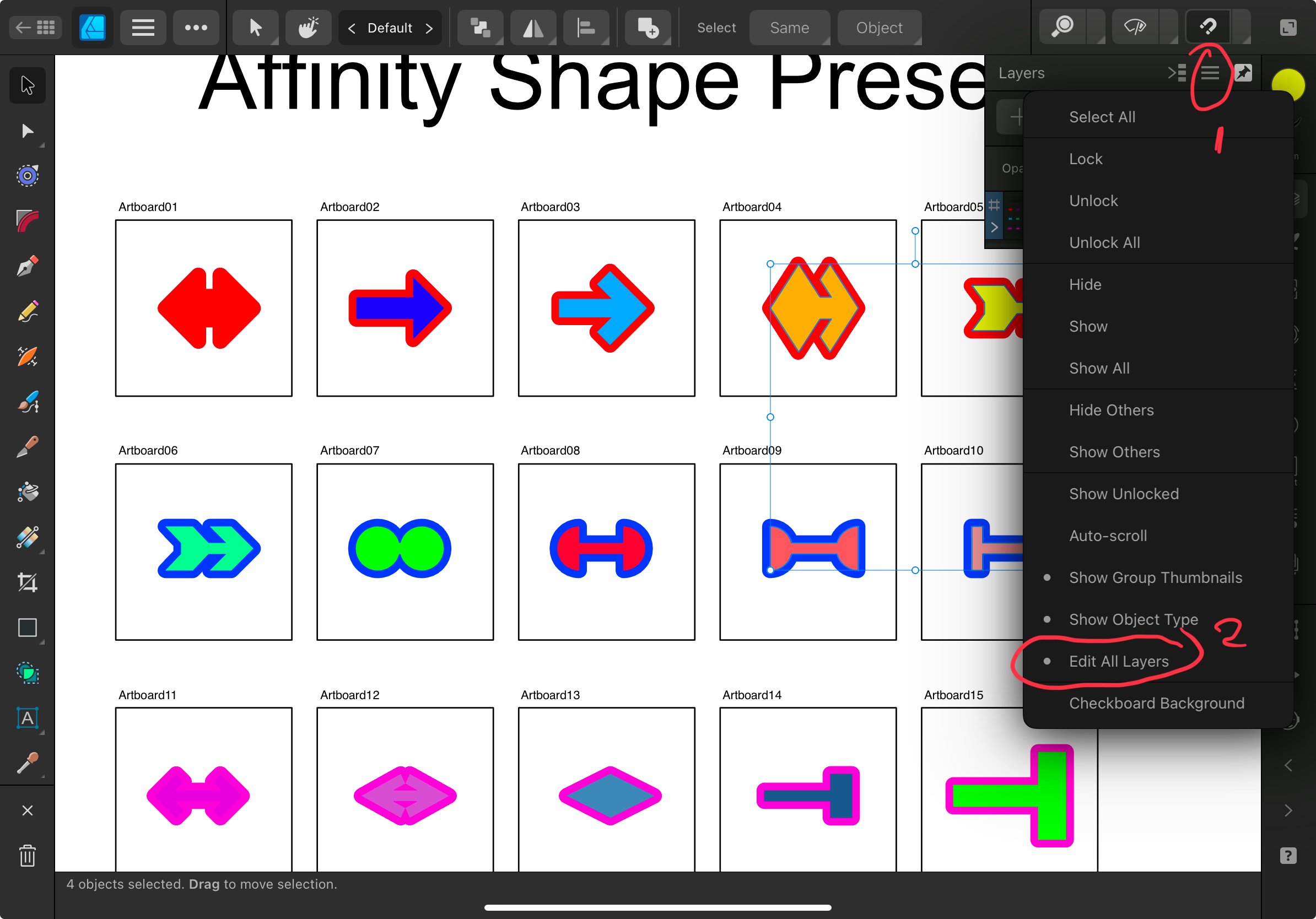Toggle Edit All Layers option
Viewport: 1316px width, 919px height.
pos(1118,661)
